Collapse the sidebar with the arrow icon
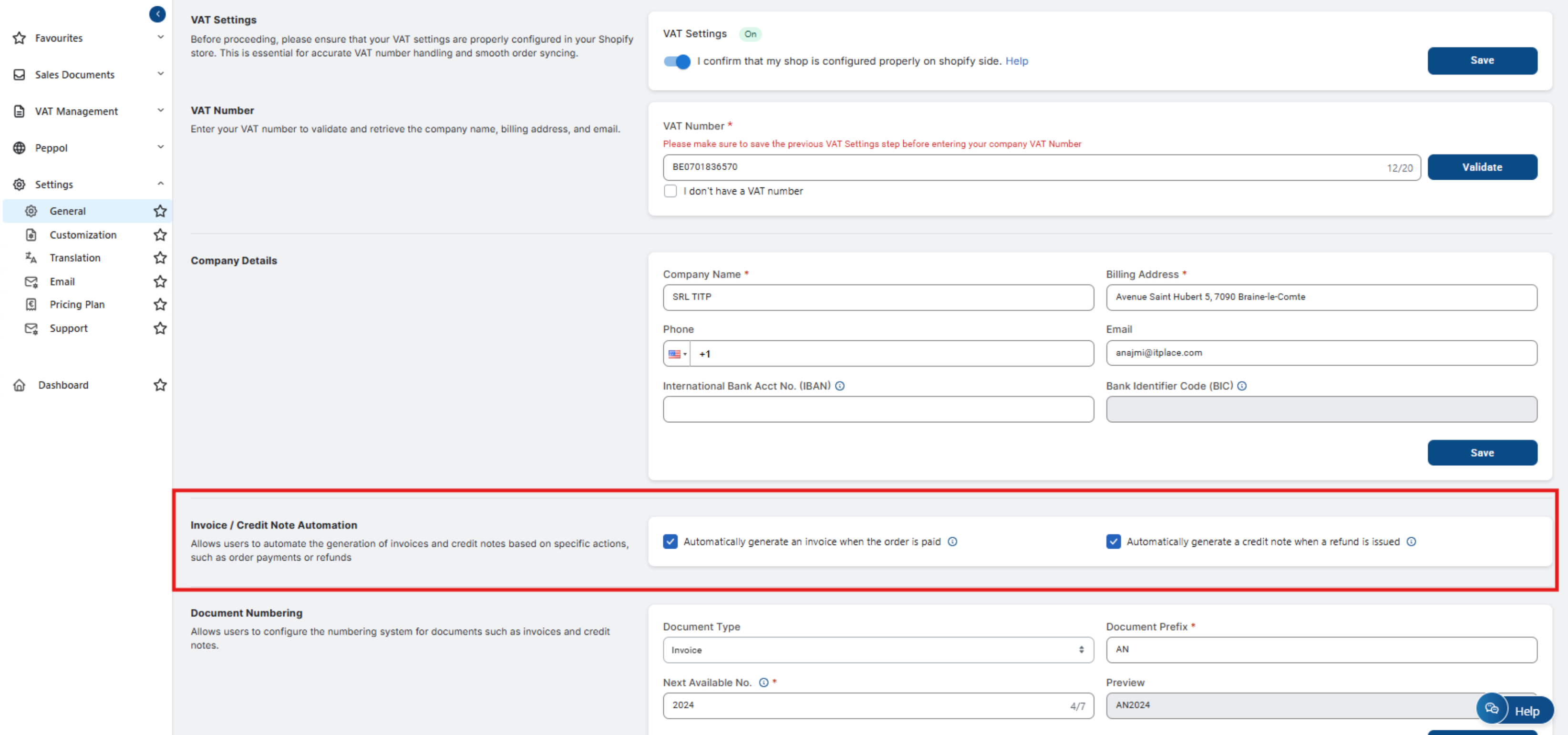 (157, 14)
